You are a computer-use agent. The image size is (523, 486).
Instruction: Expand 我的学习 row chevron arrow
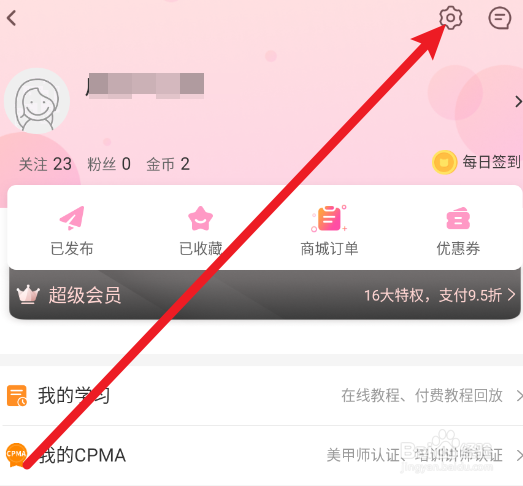519,396
